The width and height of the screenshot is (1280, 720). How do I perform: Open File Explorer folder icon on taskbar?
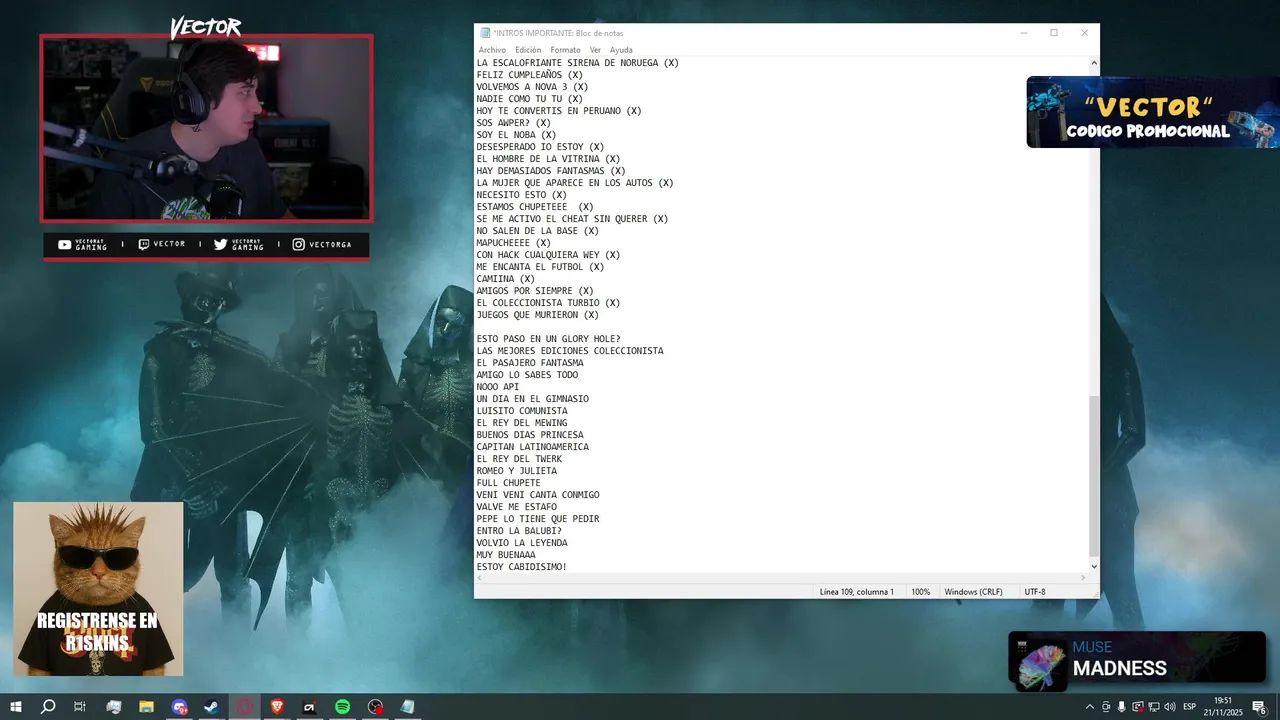tap(146, 707)
